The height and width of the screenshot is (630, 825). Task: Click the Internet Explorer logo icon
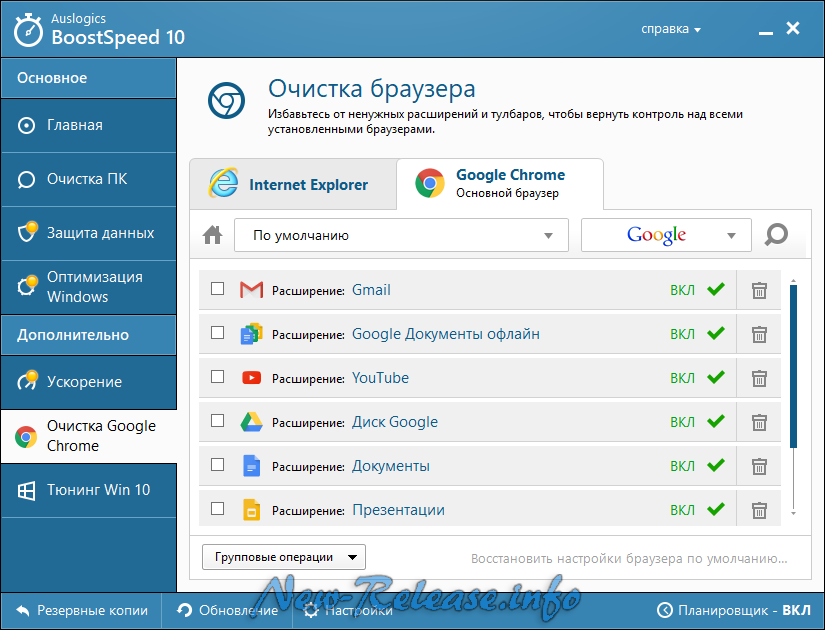coord(224,183)
